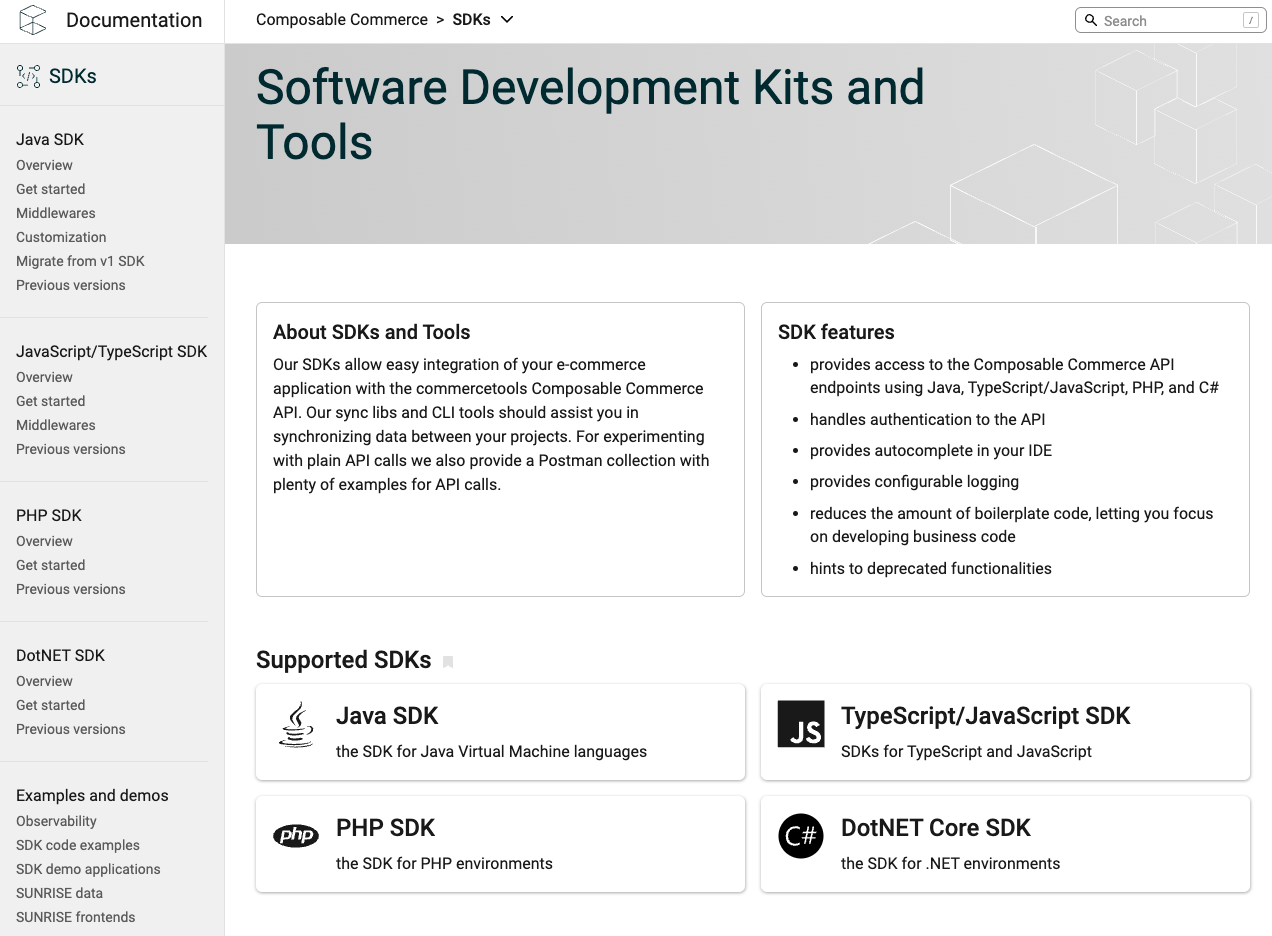Click the JS logo icon
This screenshot has width=1272, height=936.
point(801,725)
